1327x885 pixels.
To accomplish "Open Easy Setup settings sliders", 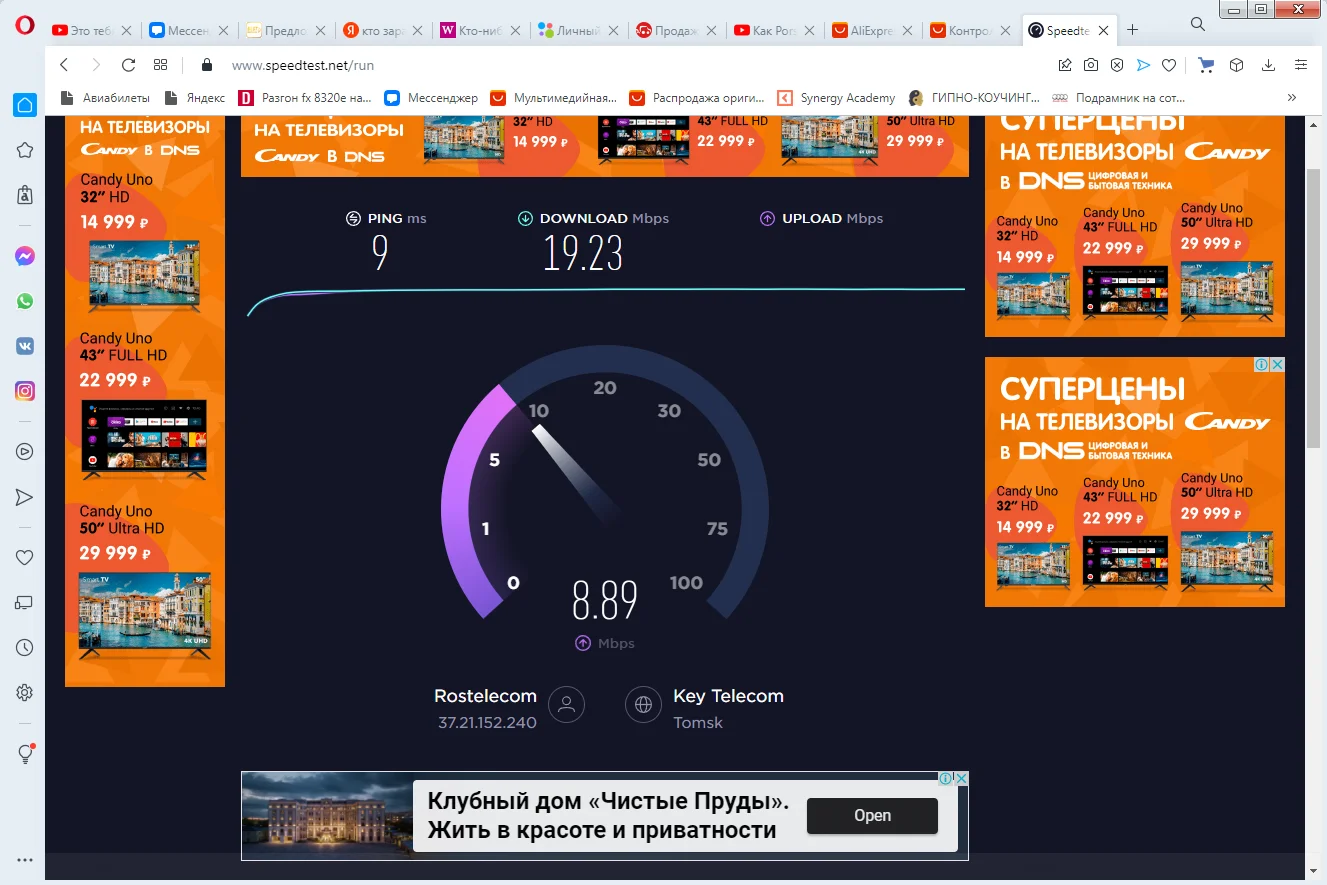I will point(1301,65).
